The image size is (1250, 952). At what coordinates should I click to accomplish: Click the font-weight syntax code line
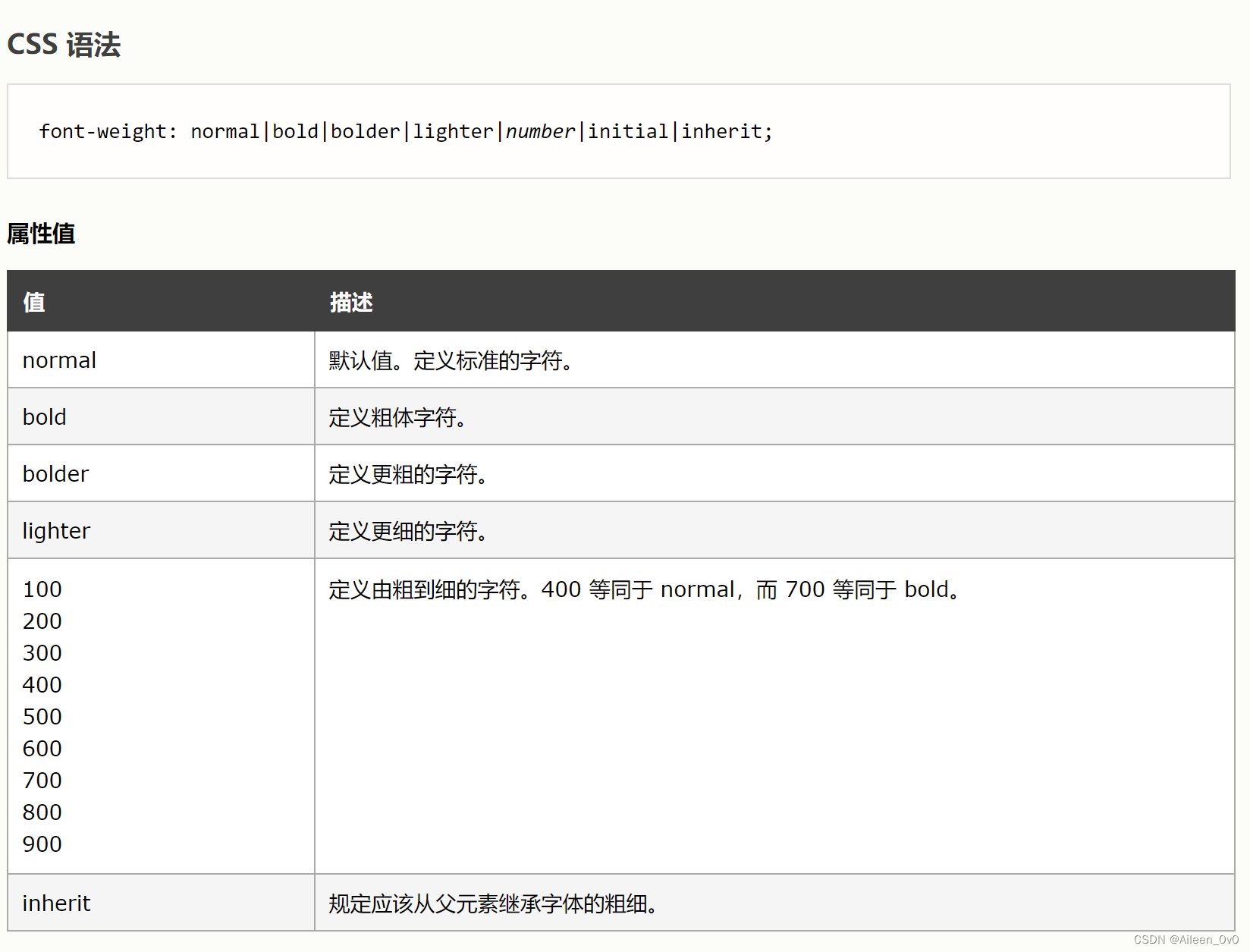[406, 131]
